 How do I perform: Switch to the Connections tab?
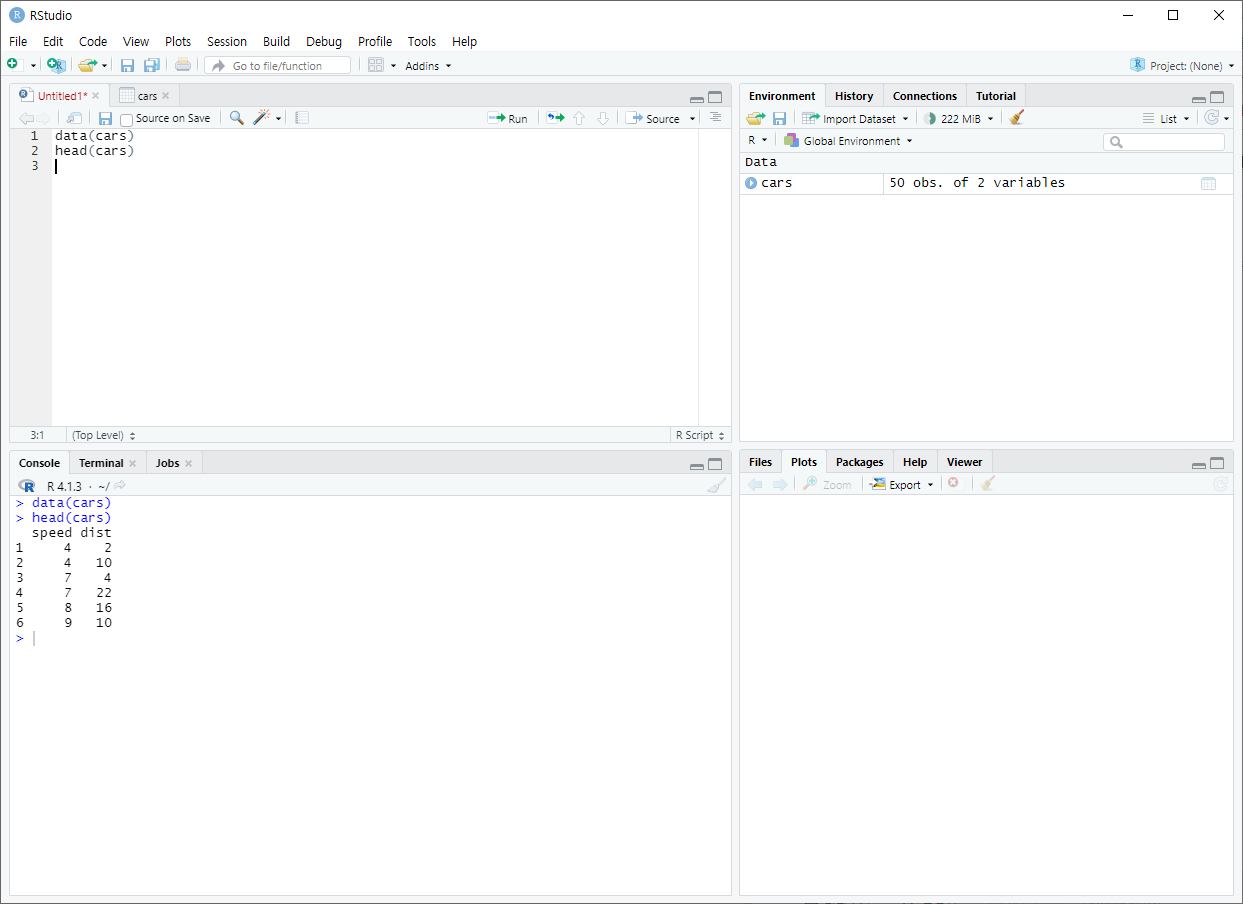[925, 96]
